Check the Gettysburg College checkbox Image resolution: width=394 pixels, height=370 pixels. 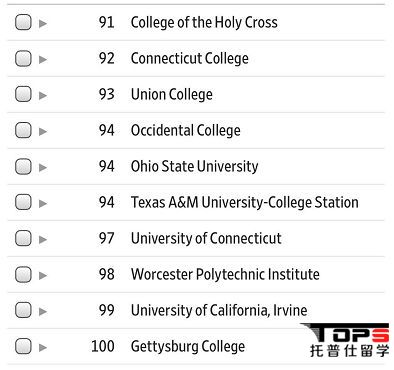coord(23,346)
